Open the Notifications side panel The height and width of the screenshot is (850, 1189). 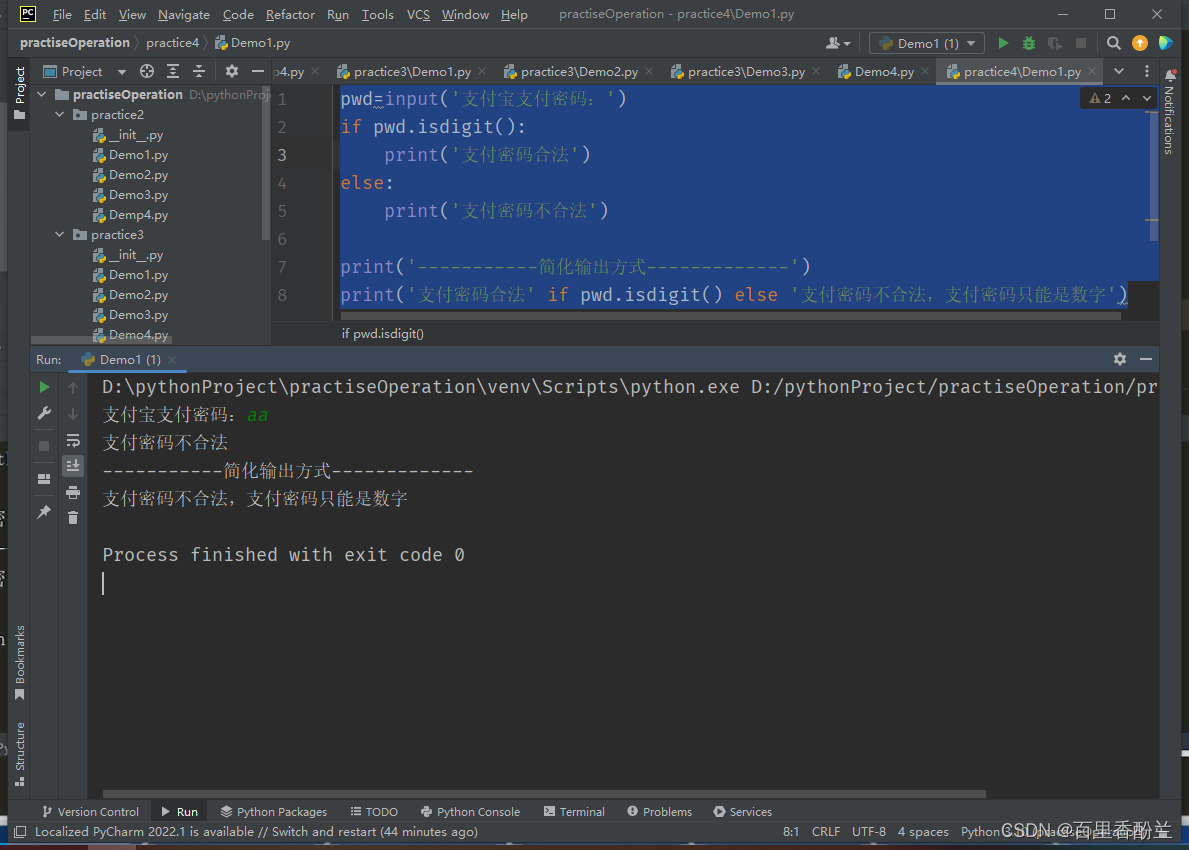point(1169,111)
